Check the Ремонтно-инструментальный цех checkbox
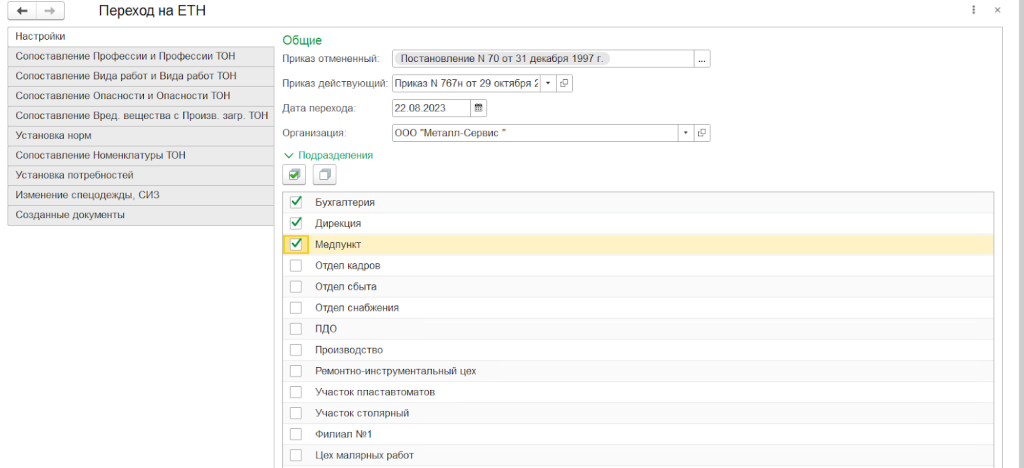Screen dimensions: 1024x468 (296, 371)
